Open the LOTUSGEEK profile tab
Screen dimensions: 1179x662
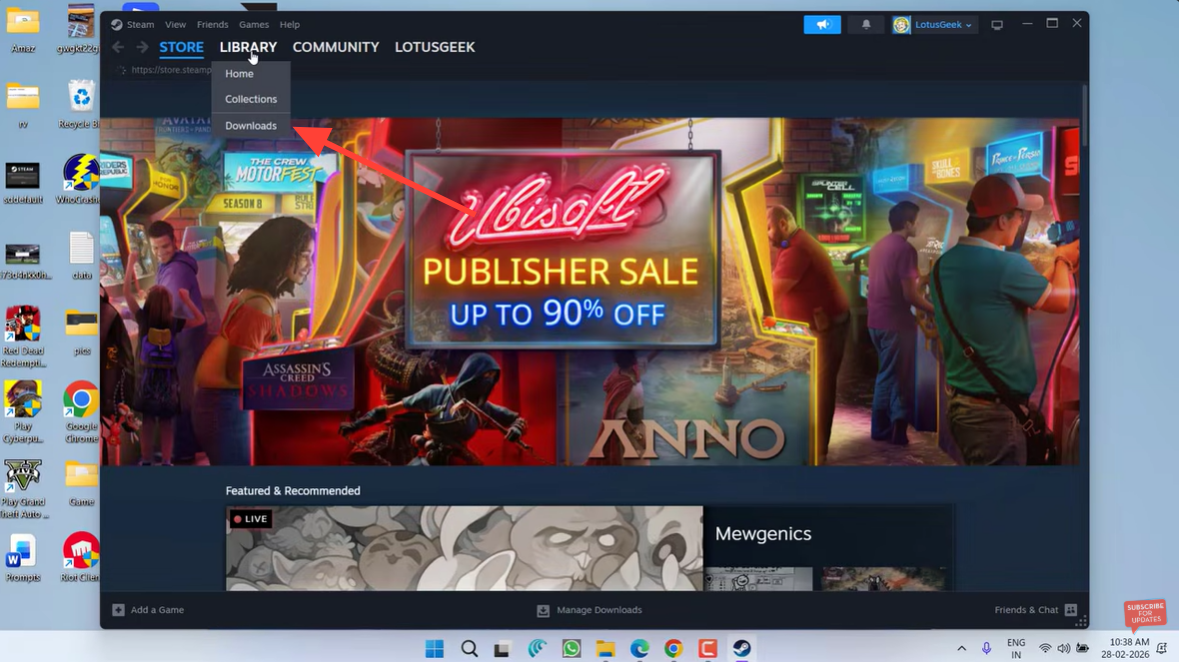pos(434,47)
